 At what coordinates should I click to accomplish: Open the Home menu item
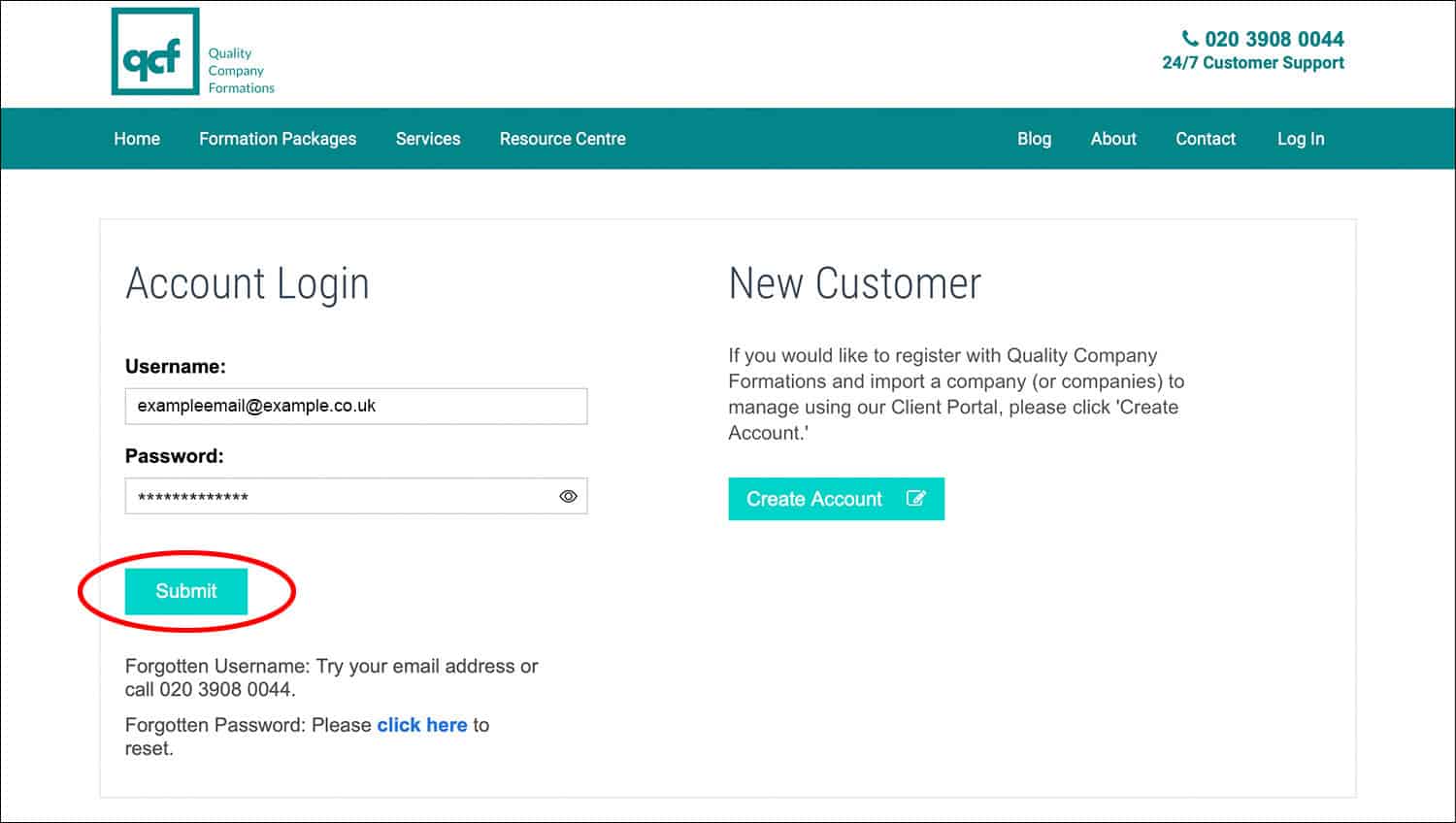[x=137, y=139]
